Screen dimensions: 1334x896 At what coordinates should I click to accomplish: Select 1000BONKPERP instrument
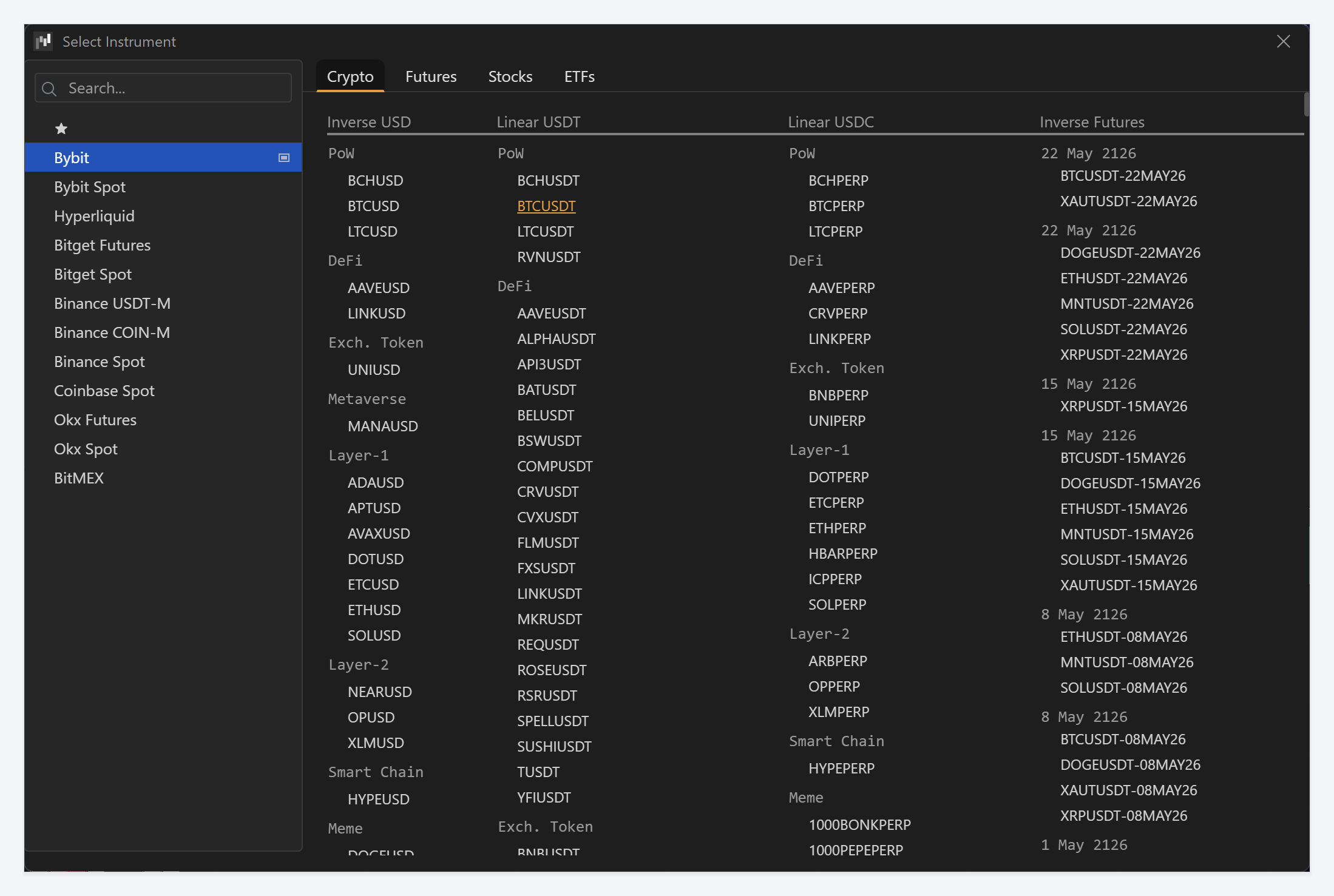point(860,825)
